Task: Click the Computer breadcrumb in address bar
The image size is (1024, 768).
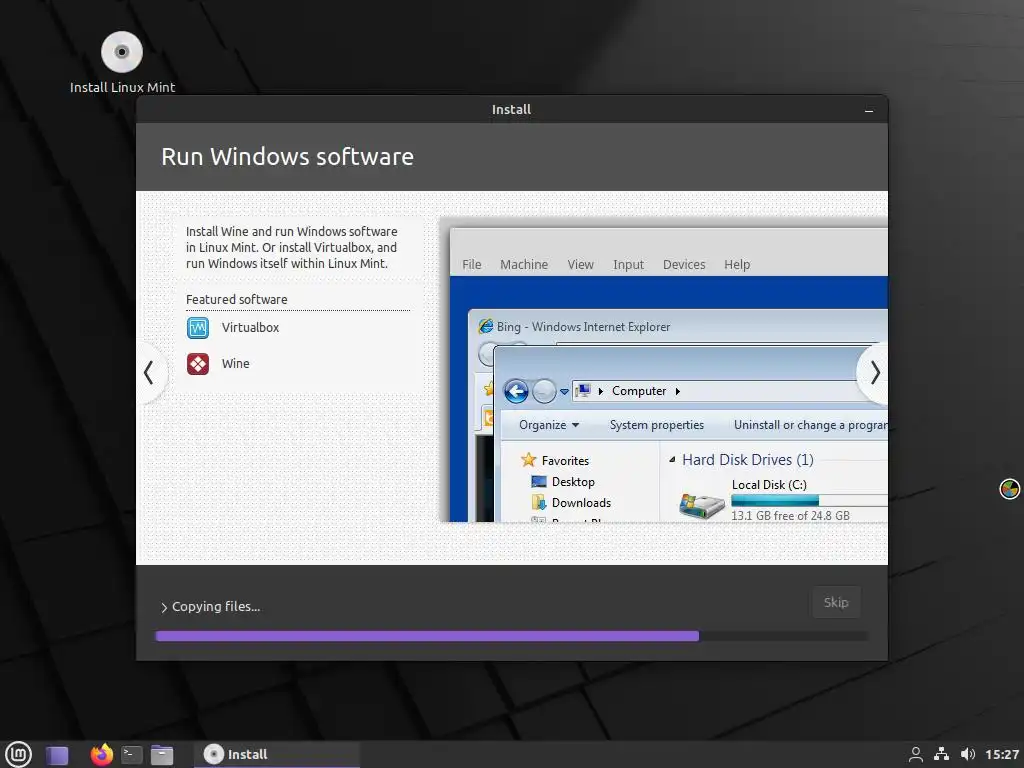Action: pos(639,391)
